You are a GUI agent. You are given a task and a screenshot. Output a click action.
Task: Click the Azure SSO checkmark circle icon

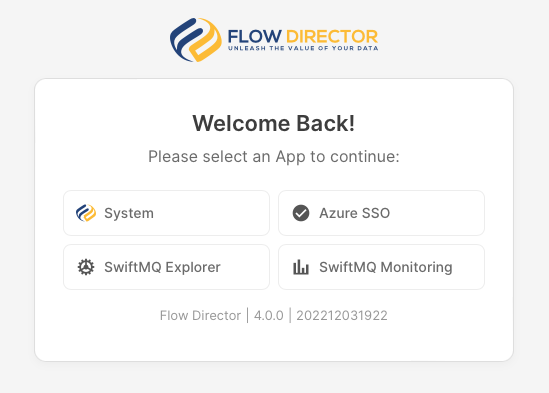tap(301, 213)
